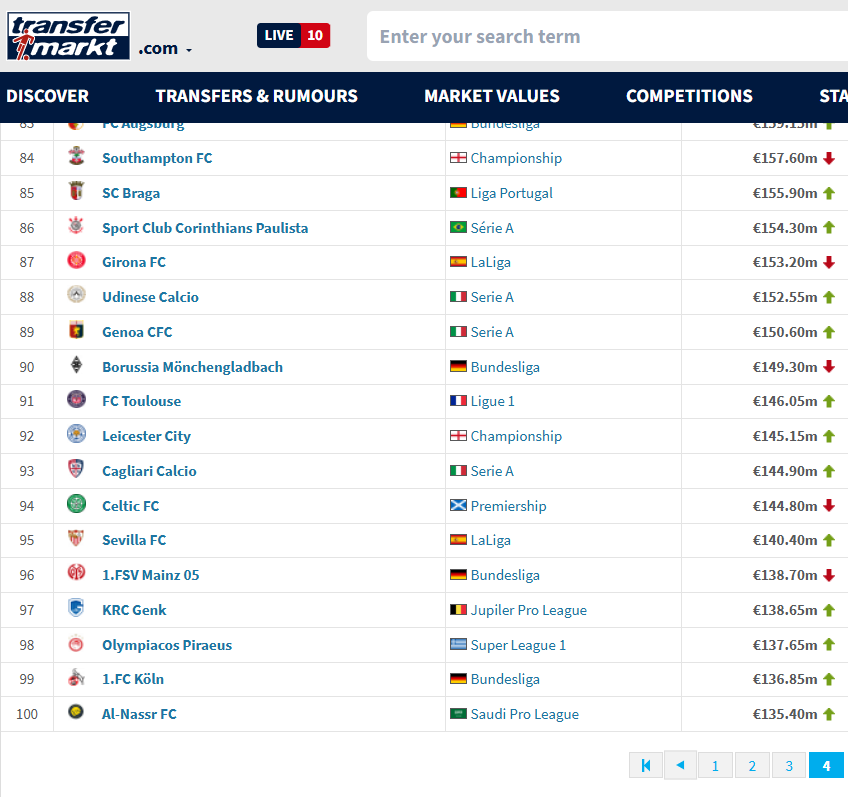Click the Transfermarkt logo
The image size is (848, 797).
click(x=69, y=37)
